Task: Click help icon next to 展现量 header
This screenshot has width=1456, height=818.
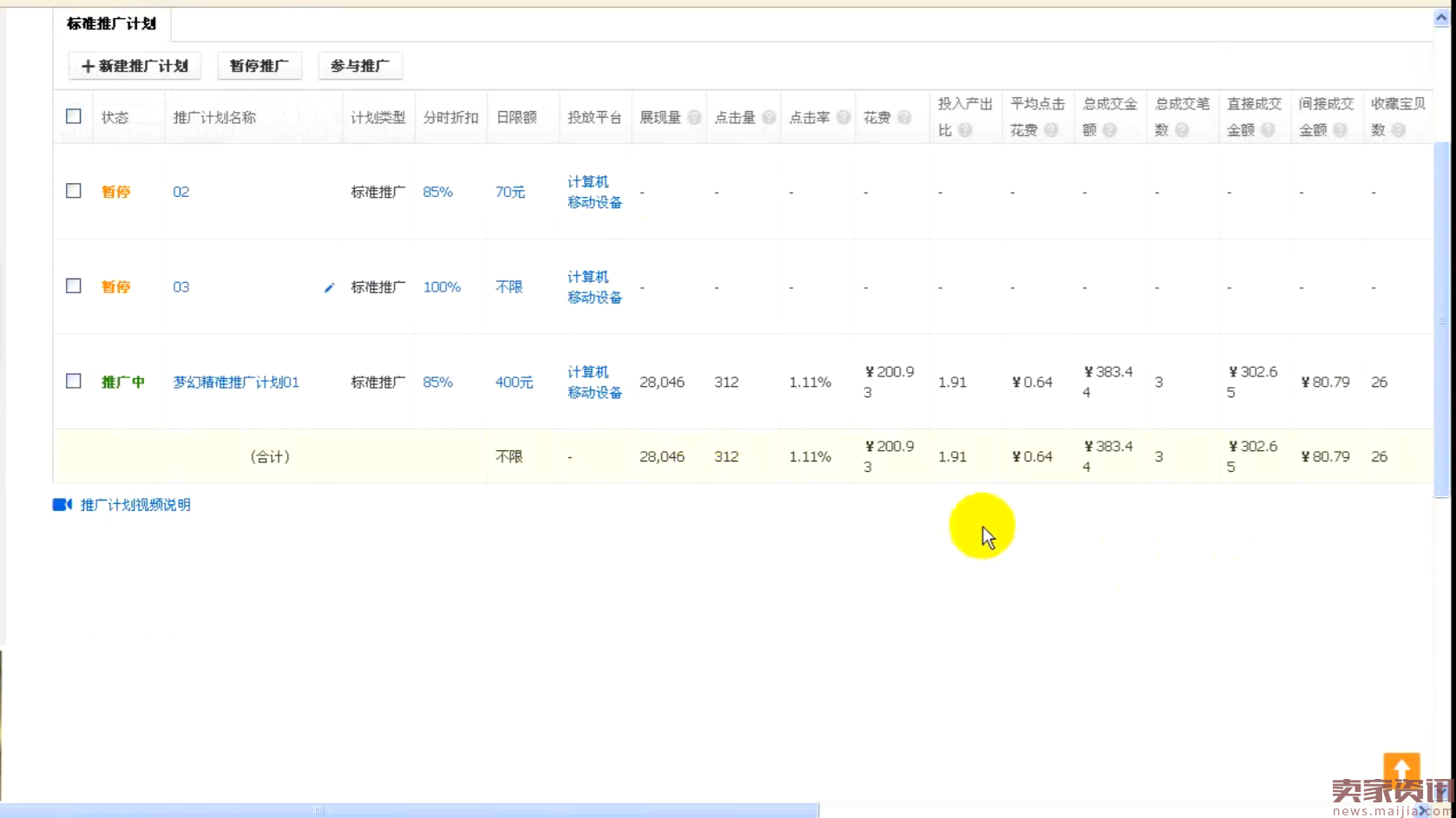Action: (x=694, y=117)
